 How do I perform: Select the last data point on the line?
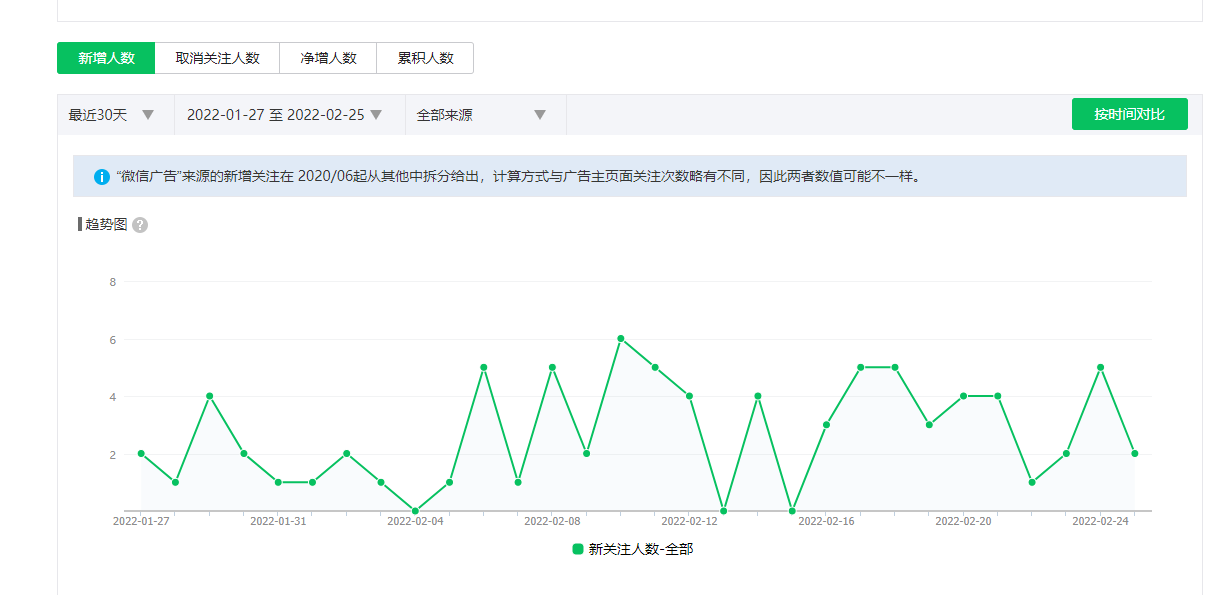1134,453
